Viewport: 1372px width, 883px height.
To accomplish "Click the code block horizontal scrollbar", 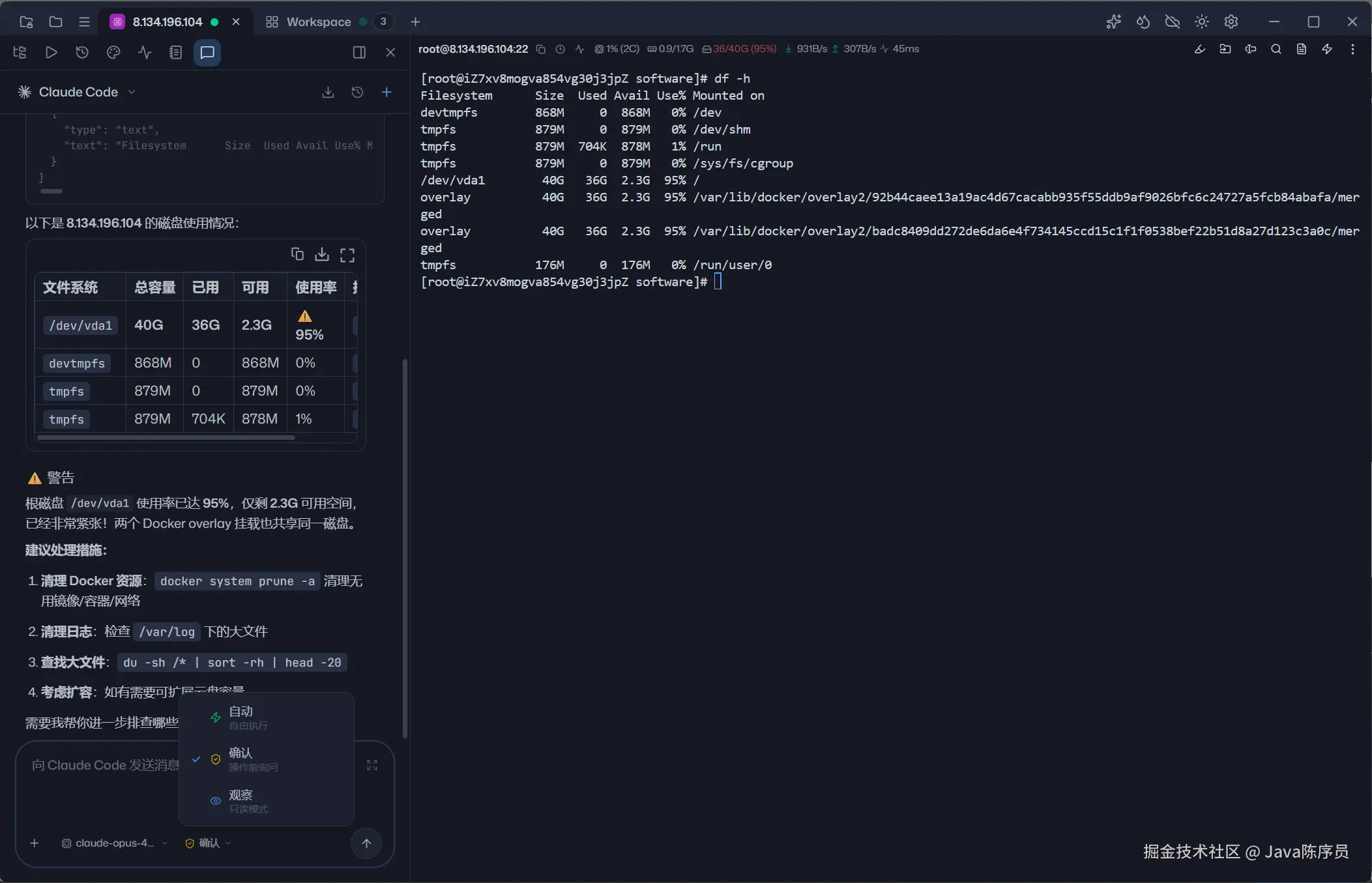I will coord(51,191).
